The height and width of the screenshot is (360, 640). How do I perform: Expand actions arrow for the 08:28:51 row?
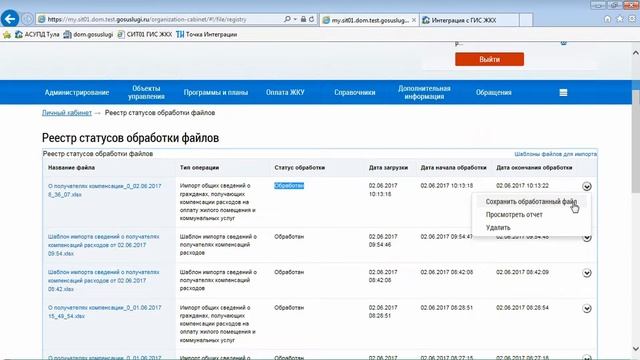587,309
